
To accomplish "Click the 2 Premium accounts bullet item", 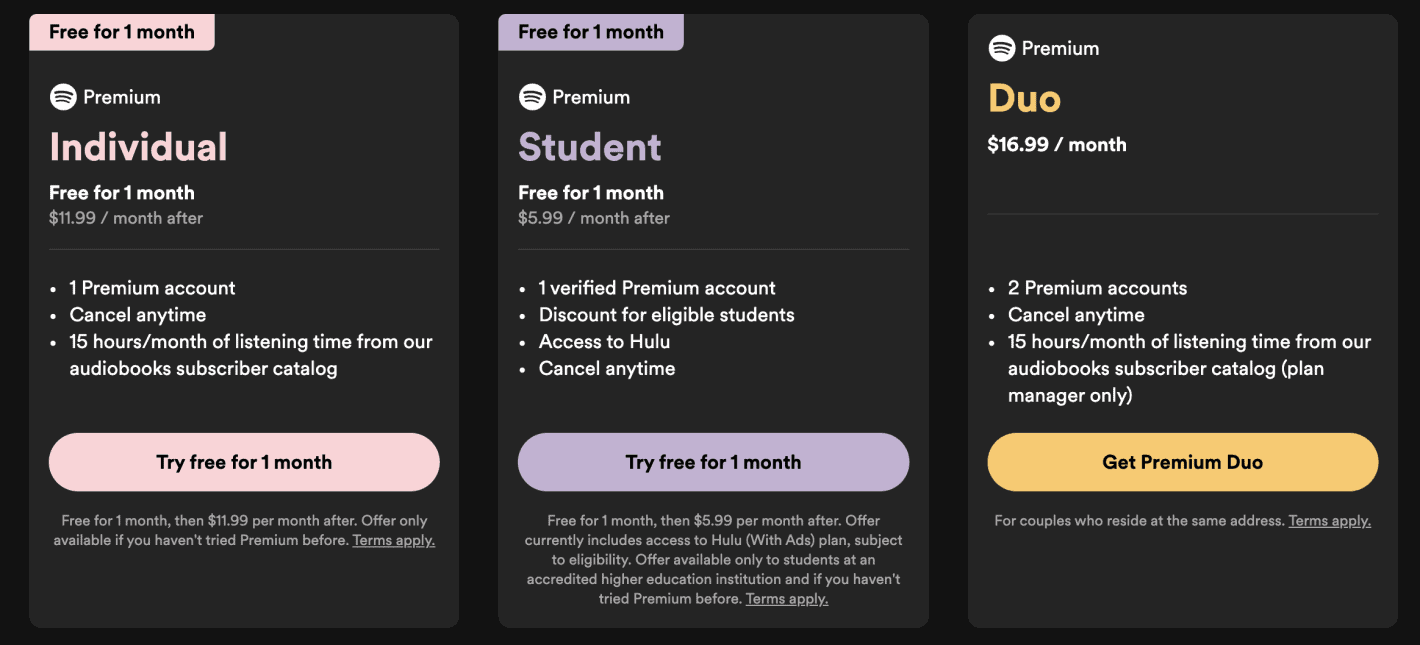I will coord(1097,288).
